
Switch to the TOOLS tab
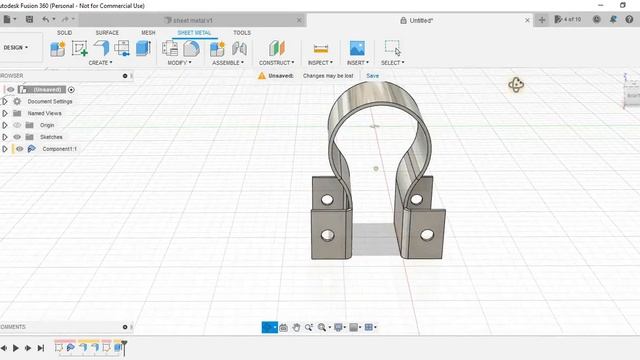pyautogui.click(x=242, y=33)
